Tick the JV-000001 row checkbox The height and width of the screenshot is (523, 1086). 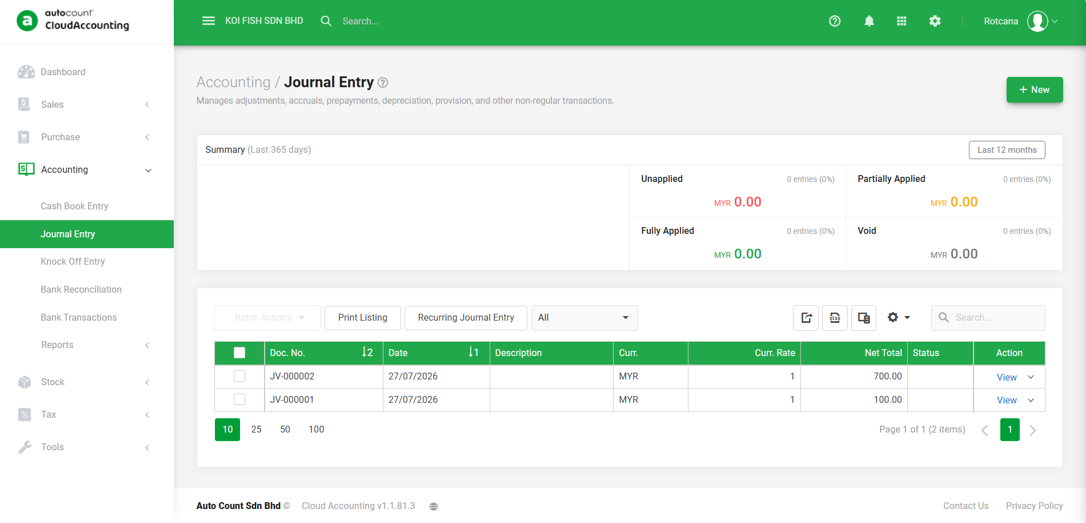(239, 400)
